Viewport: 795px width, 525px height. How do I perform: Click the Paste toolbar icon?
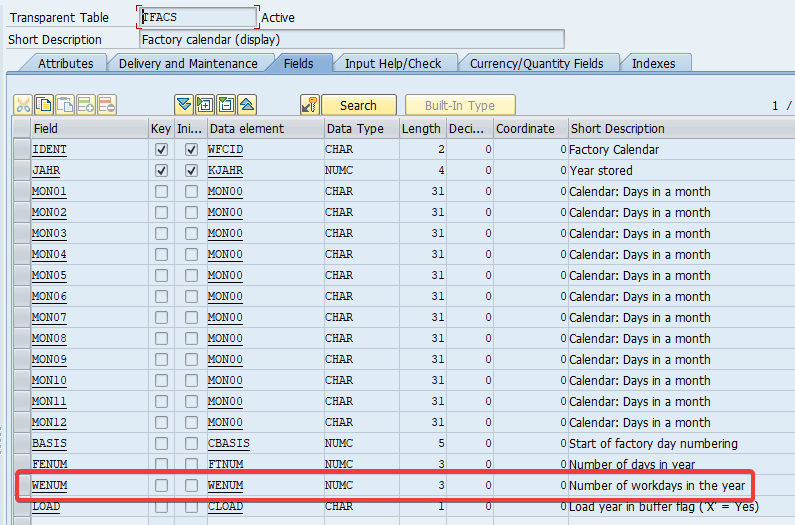click(x=65, y=105)
